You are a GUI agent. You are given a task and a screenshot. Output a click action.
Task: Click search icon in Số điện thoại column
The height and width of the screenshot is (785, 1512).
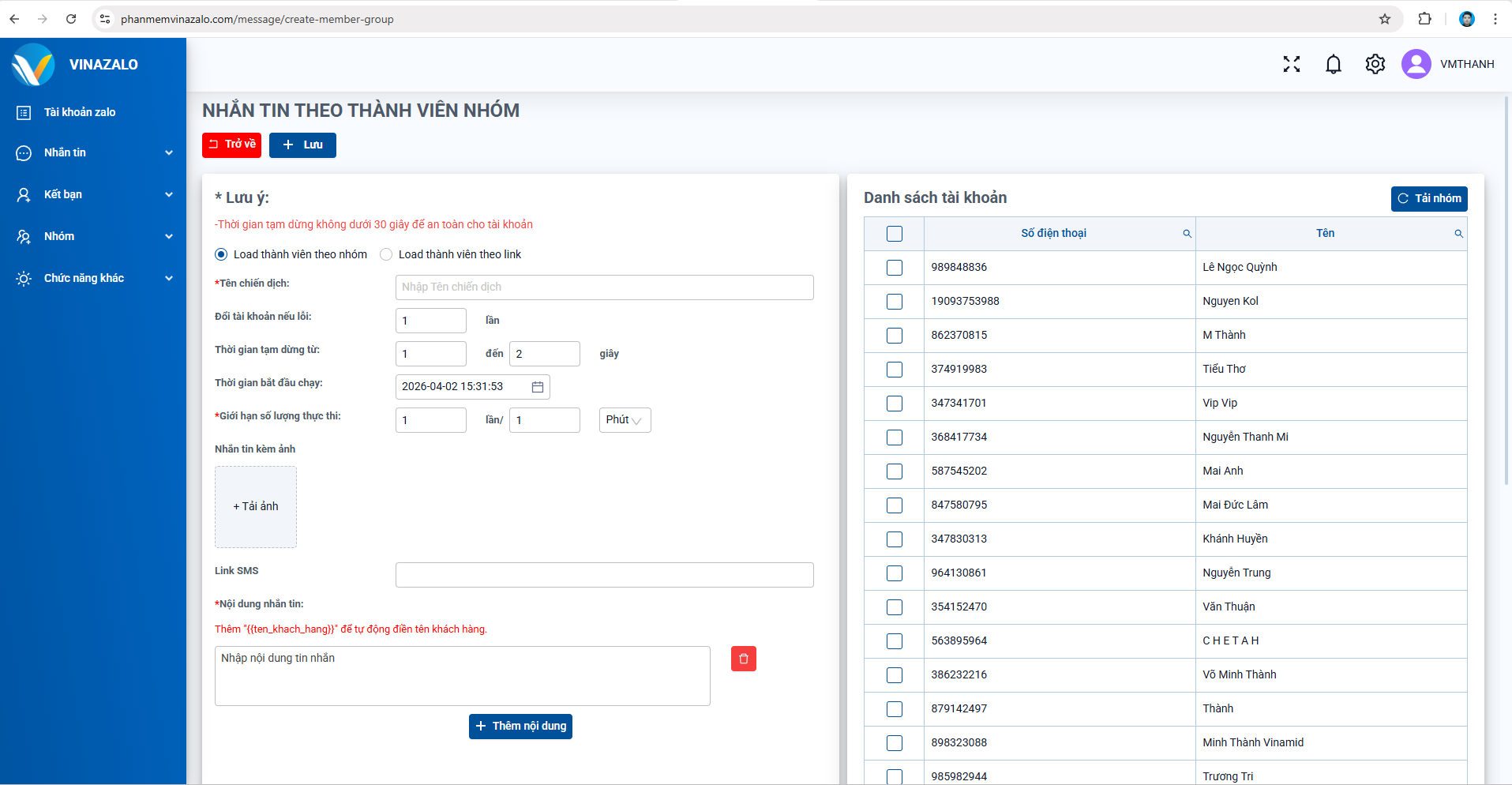click(1187, 234)
